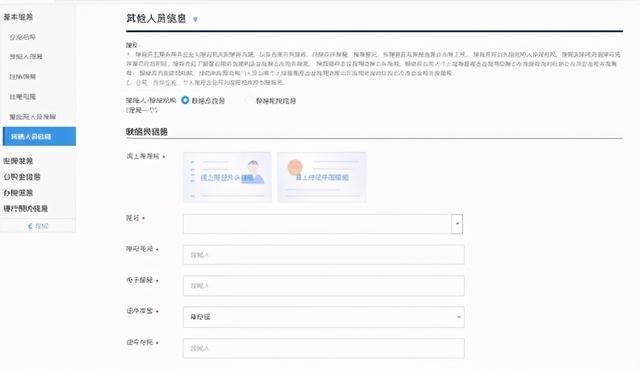640x370 pixels.
Task: Upload ID card national emblem side image
Action: pos(322,177)
